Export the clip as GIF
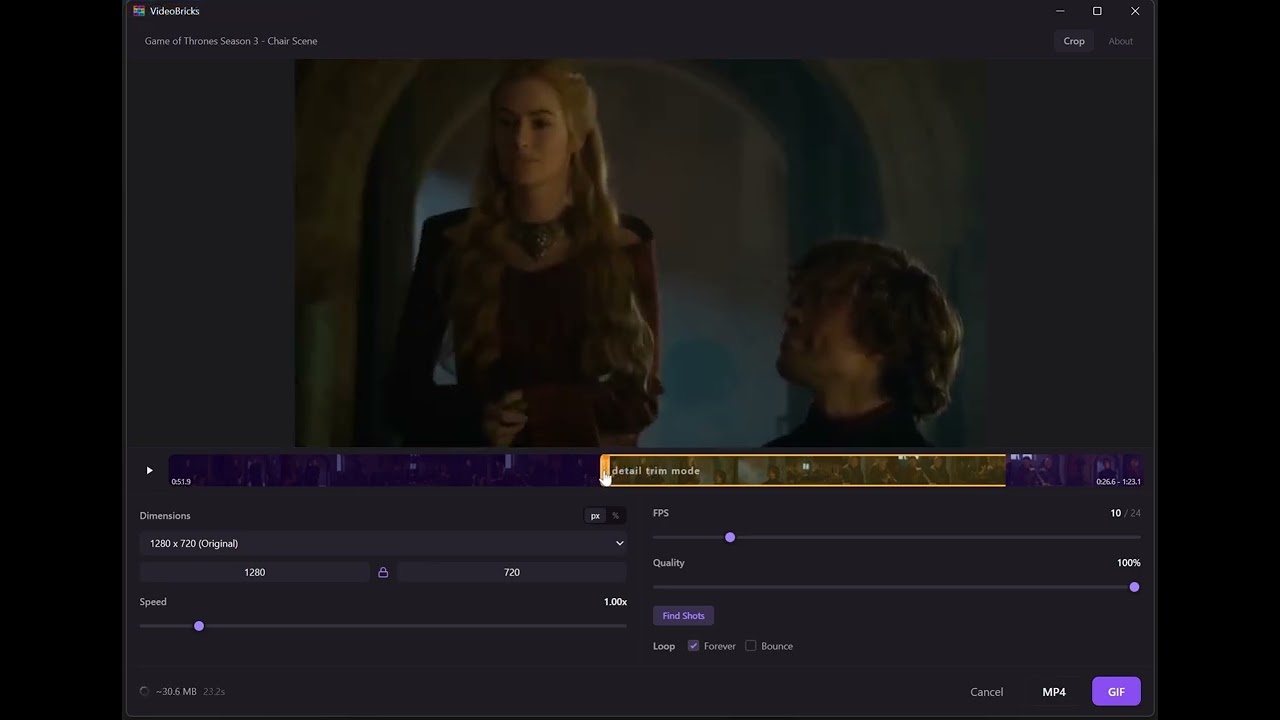 point(1116,692)
